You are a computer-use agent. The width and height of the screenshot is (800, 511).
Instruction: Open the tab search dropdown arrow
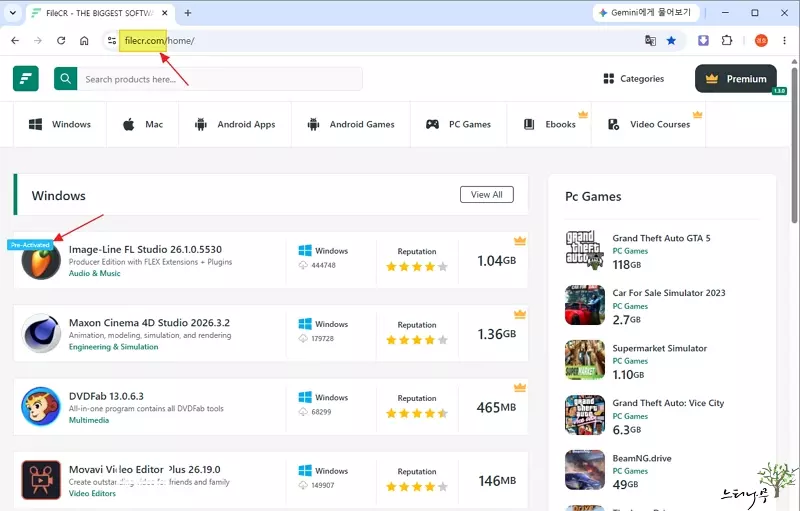pos(13,13)
